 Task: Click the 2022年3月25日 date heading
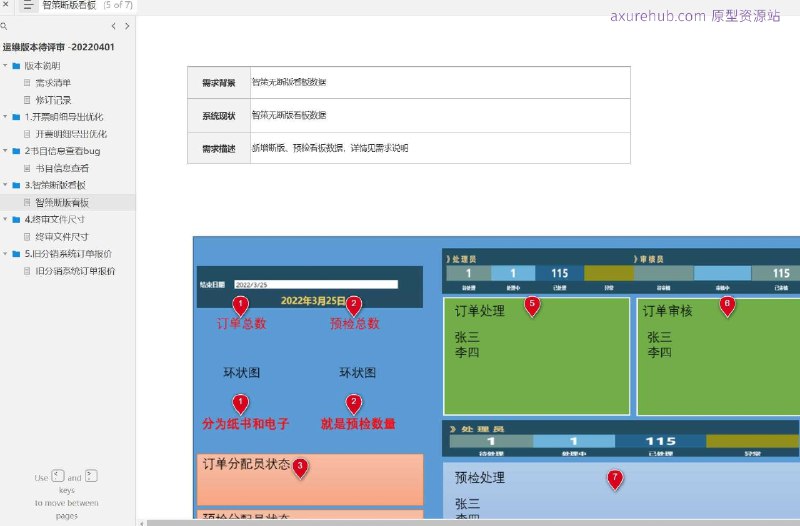click(313, 300)
